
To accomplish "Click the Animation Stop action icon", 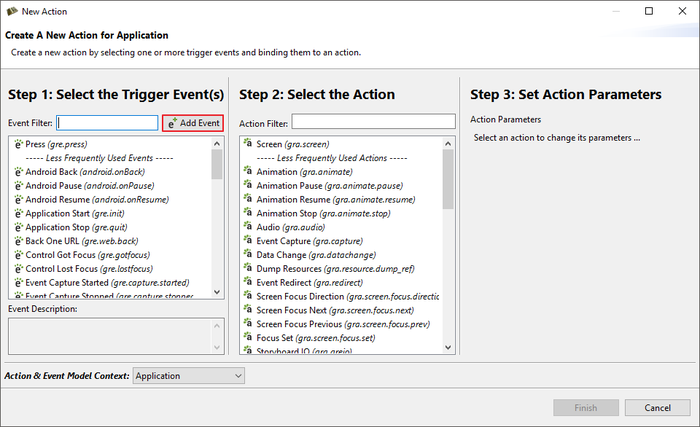I will [248, 212].
